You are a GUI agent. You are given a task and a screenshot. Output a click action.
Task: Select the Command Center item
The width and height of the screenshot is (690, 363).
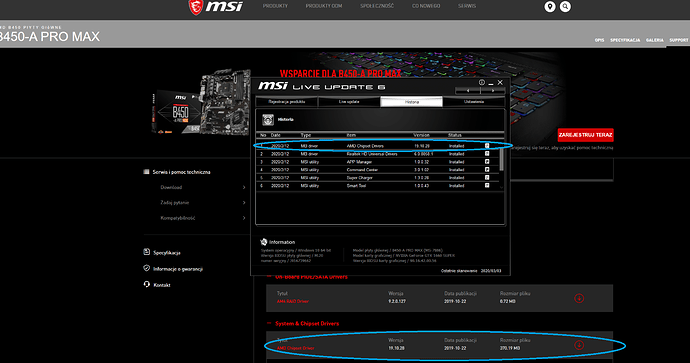pos(362,170)
